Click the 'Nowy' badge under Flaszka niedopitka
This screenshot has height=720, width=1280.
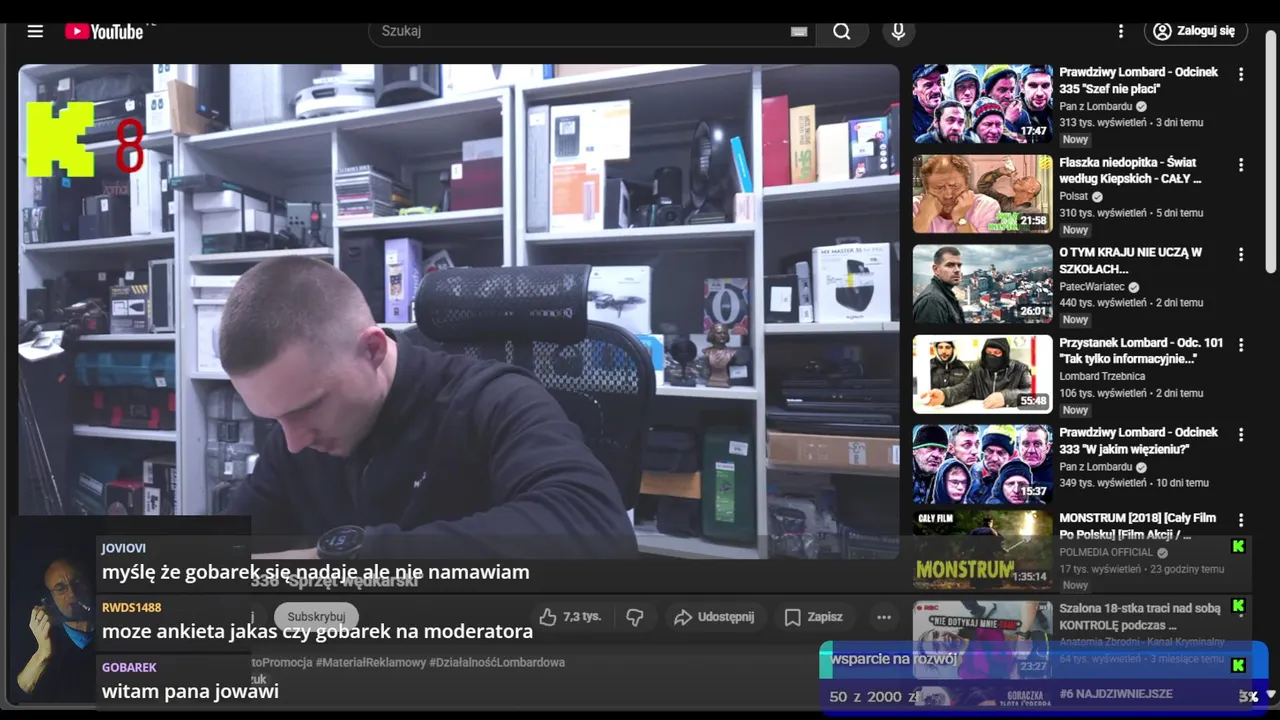click(1075, 230)
